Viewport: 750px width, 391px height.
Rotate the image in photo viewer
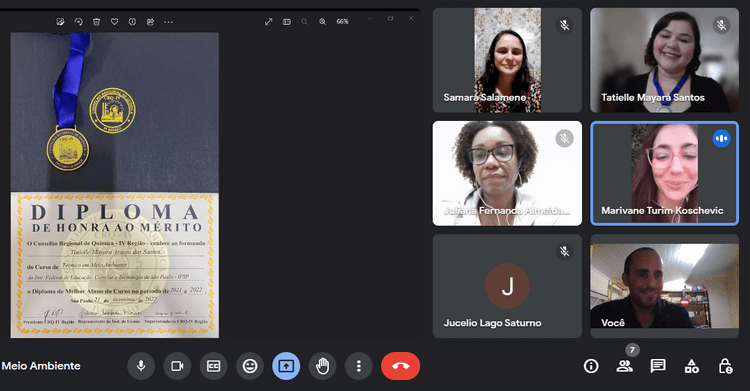[78, 22]
